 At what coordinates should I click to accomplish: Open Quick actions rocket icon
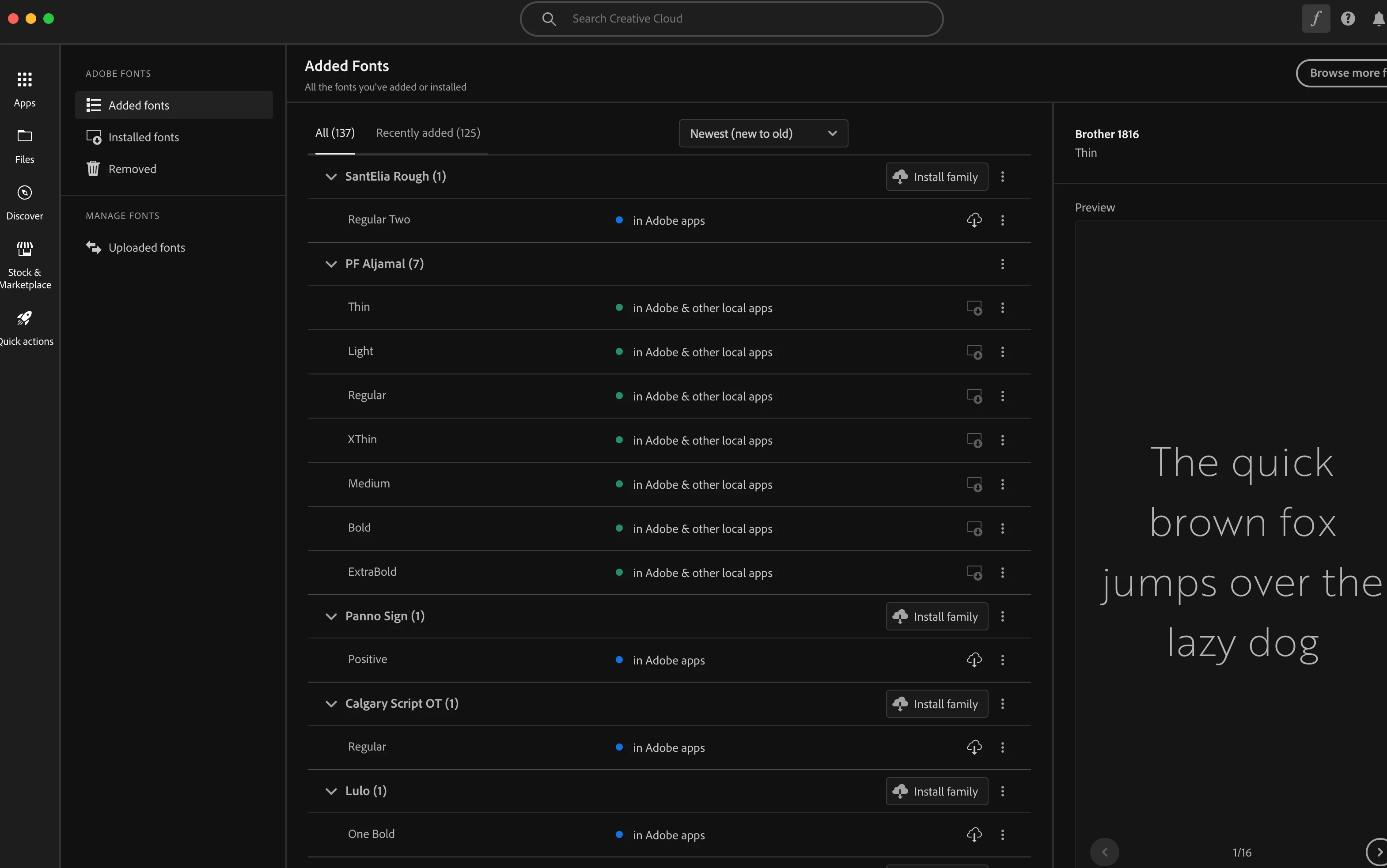[24, 318]
